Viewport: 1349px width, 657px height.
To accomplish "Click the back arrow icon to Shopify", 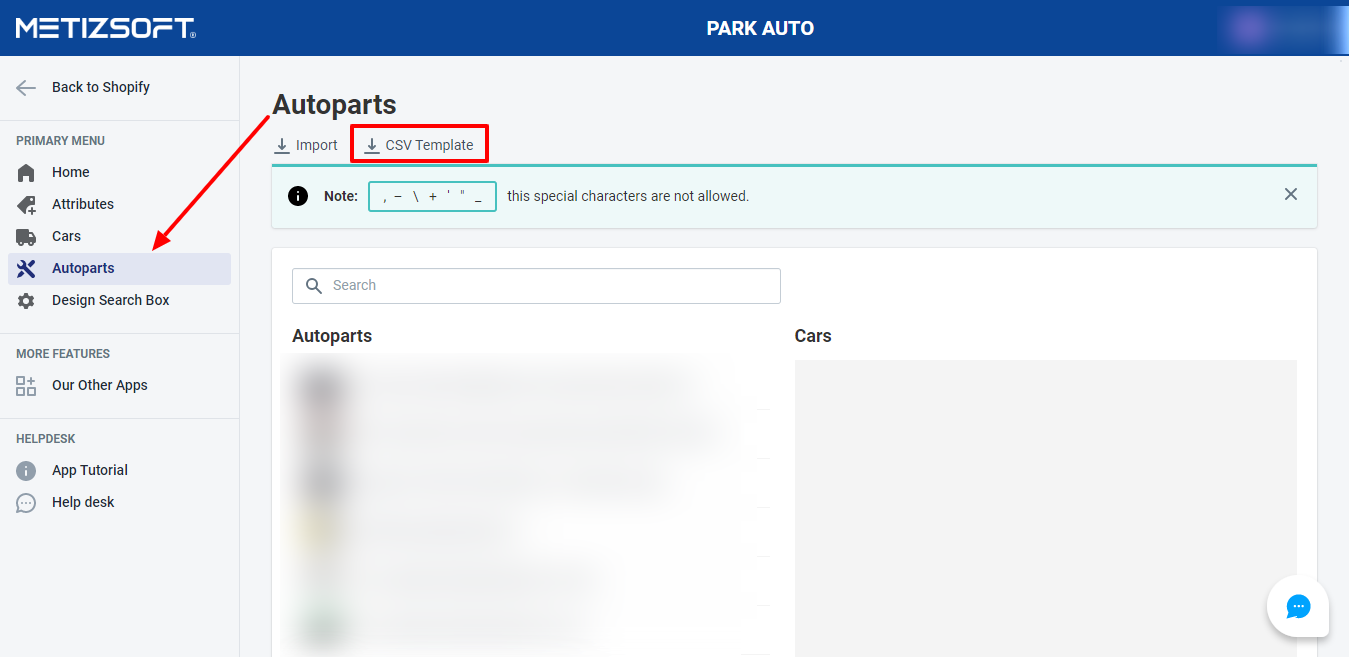I will pos(26,87).
